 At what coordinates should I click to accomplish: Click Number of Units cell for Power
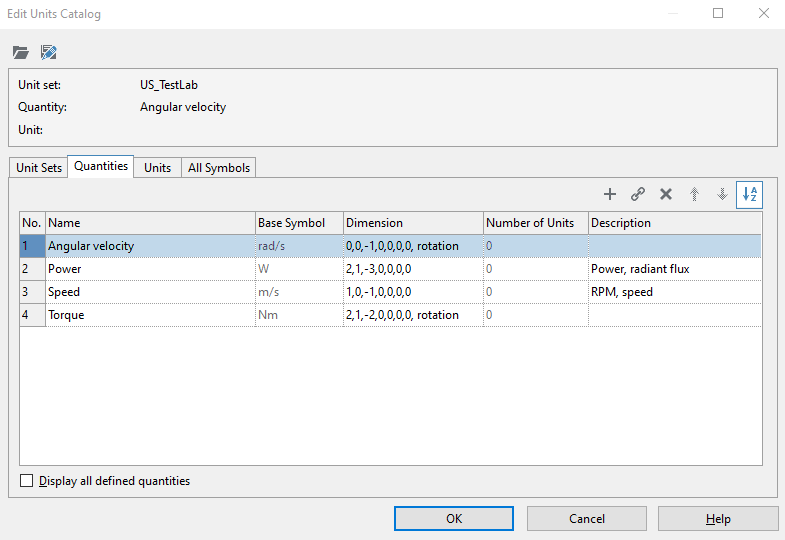coord(536,269)
